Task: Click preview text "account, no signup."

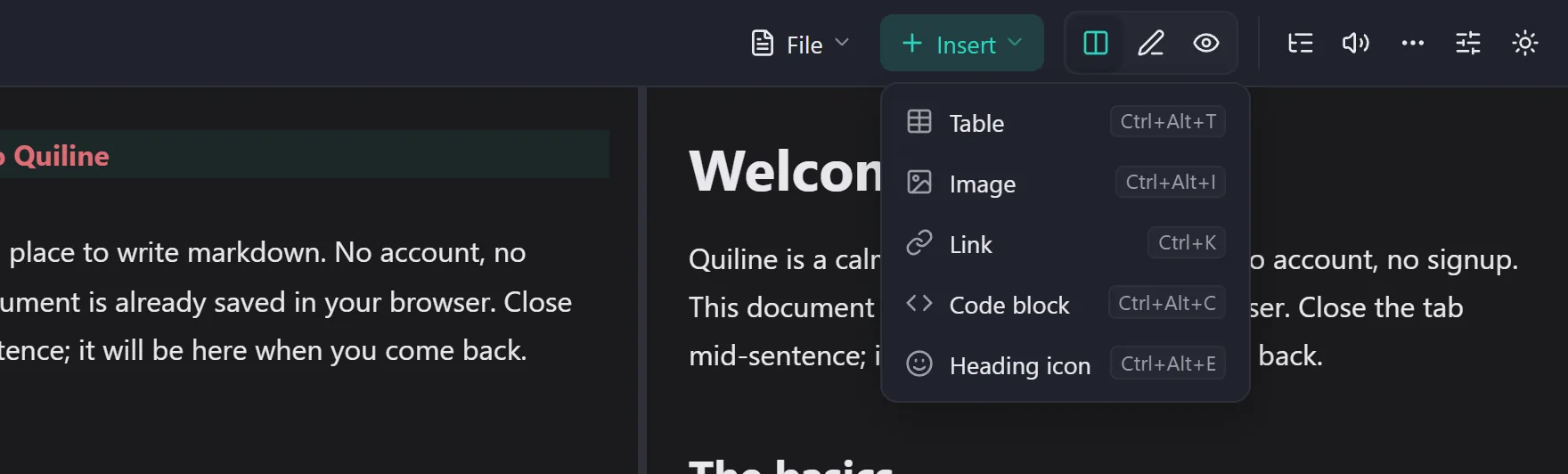Action: tap(1396, 259)
